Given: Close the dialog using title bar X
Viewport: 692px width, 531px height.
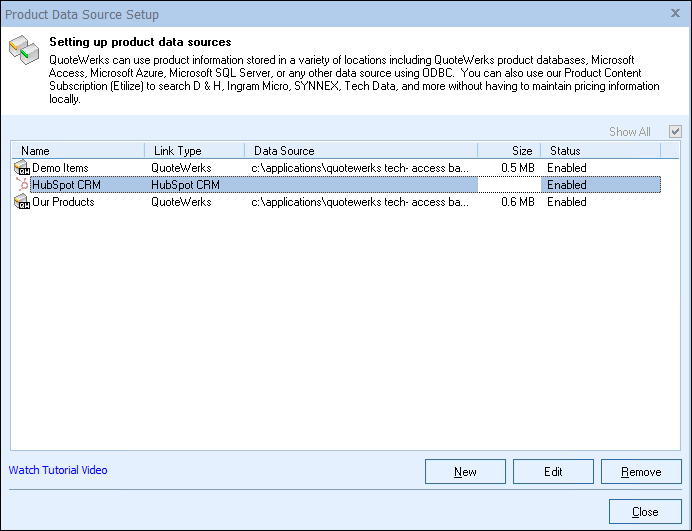Looking at the screenshot, I should [x=676, y=15].
